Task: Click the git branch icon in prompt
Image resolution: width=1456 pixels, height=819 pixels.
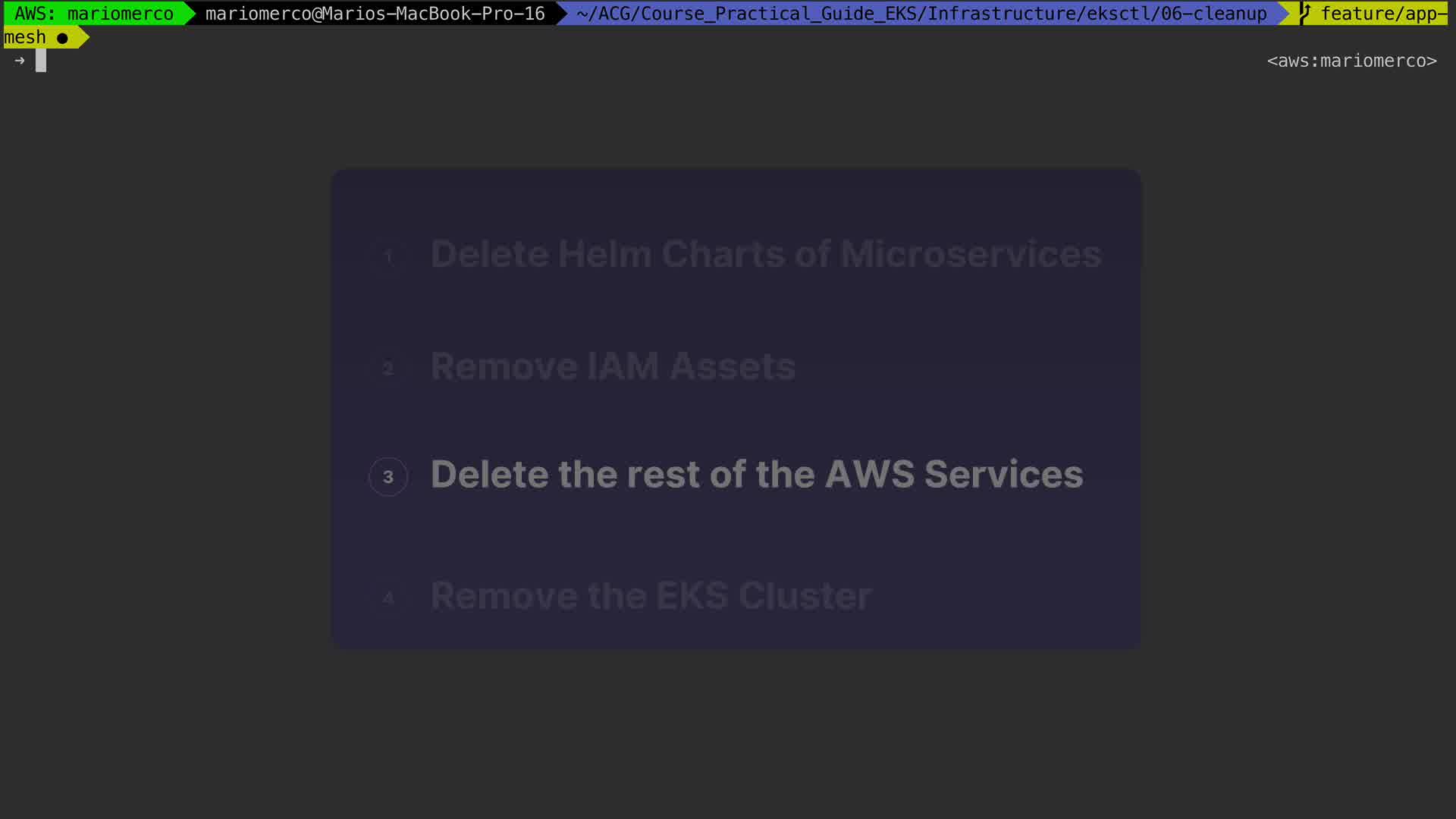Action: click(x=1305, y=13)
